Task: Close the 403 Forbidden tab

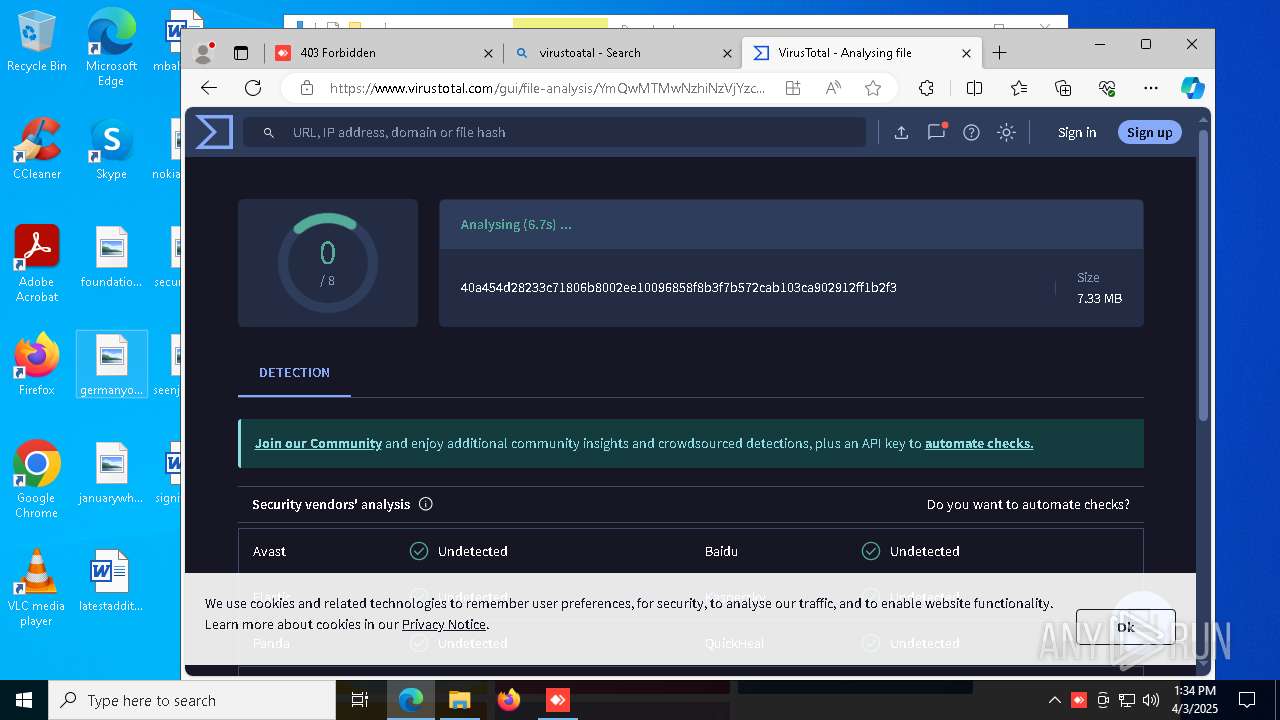Action: 488,53
